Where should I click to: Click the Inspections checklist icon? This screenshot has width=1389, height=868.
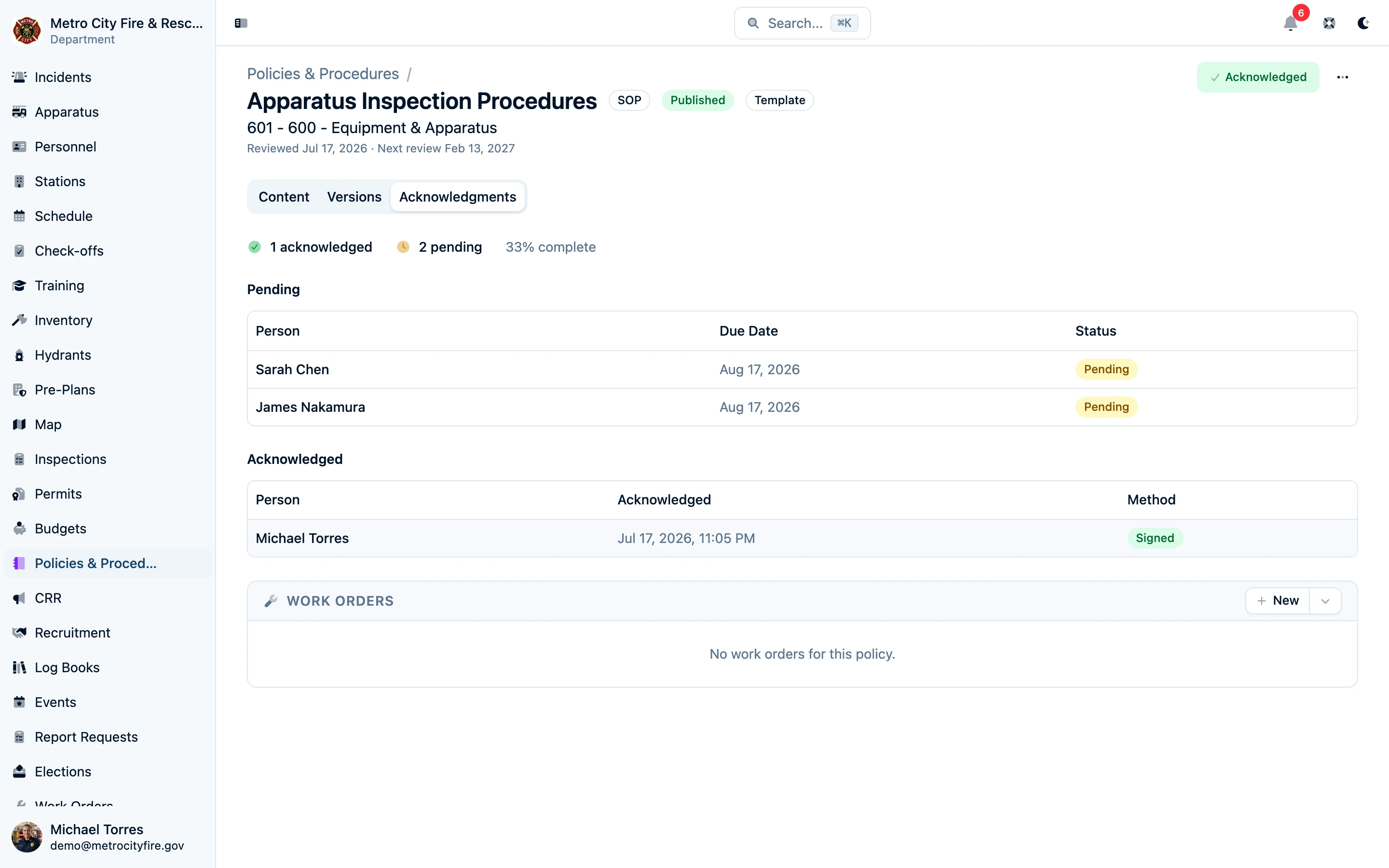click(19, 459)
